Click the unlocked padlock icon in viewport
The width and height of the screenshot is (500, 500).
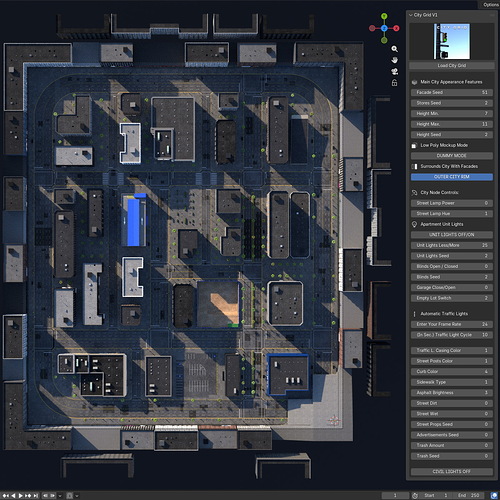[394, 83]
